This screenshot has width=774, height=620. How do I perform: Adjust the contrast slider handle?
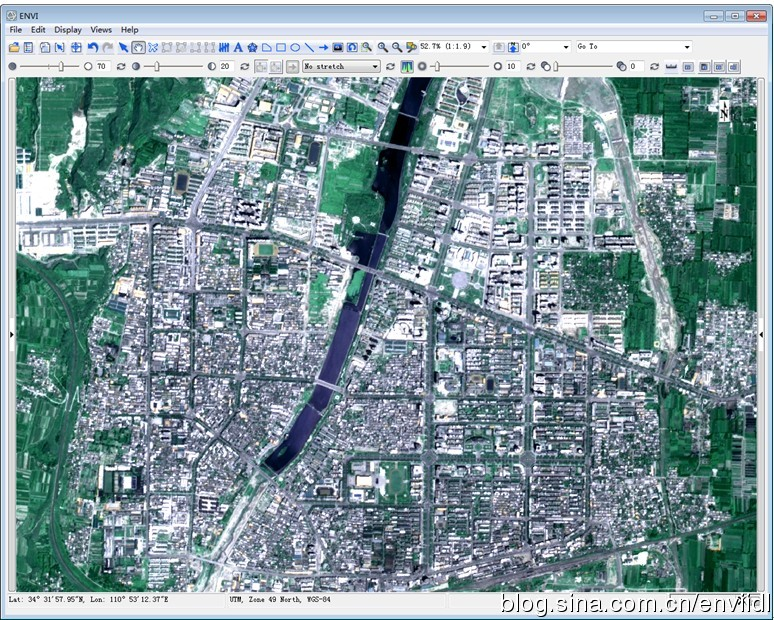156,66
